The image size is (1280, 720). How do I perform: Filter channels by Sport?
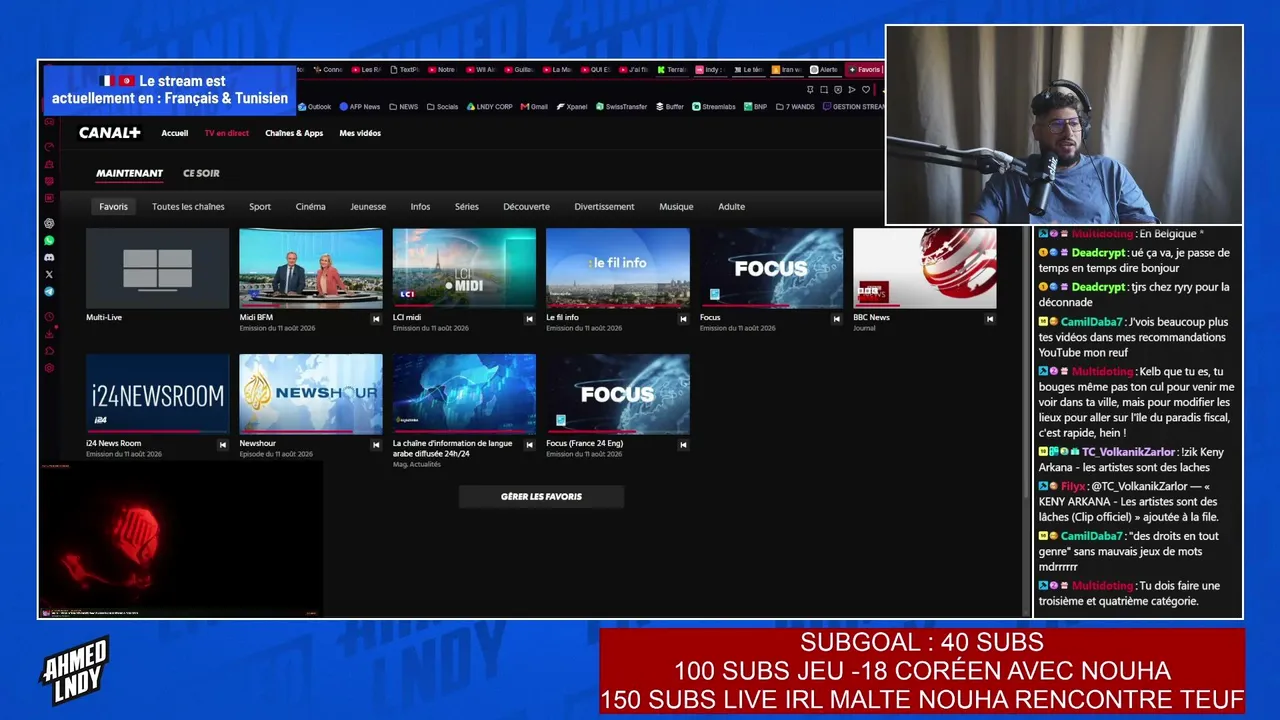click(260, 207)
